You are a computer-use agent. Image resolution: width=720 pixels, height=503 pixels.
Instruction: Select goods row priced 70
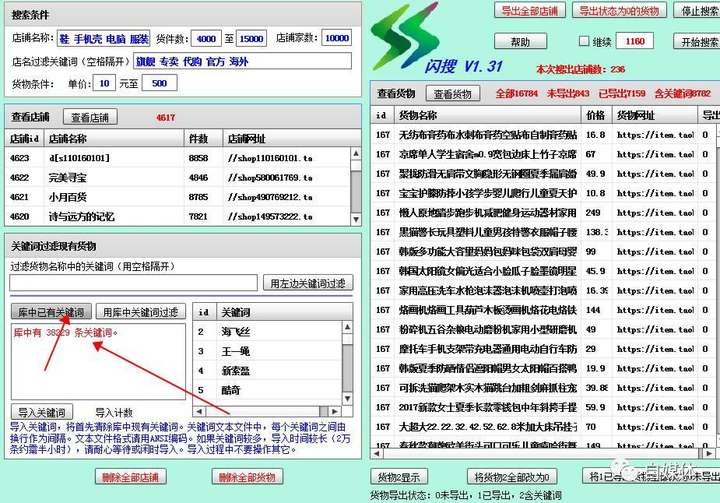(x=543, y=427)
